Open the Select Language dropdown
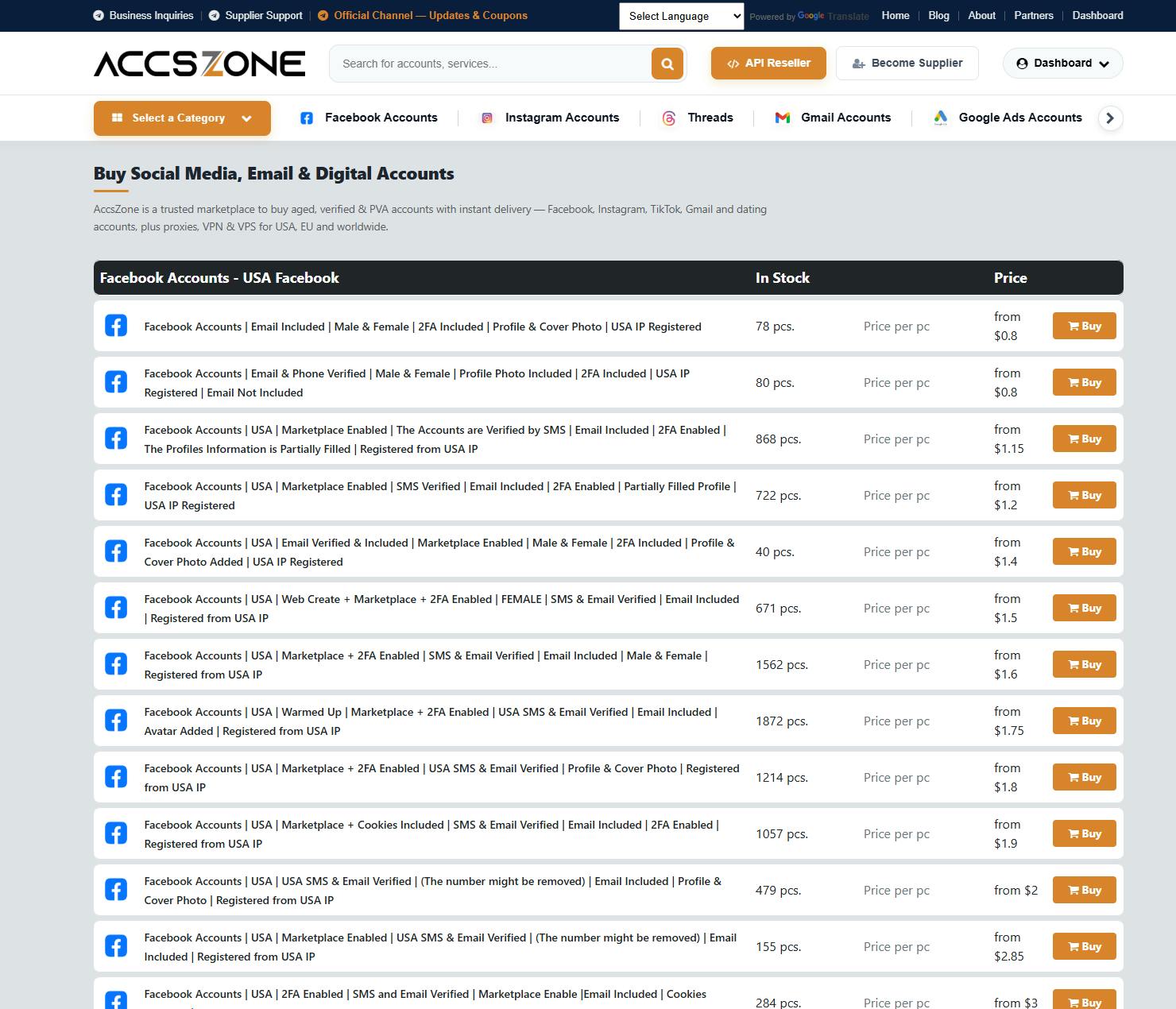The image size is (1176, 1009). pos(682,16)
